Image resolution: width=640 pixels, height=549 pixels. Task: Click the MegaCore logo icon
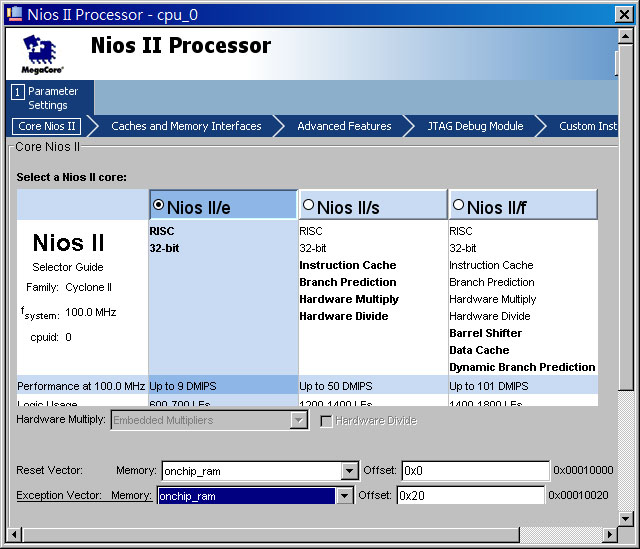pyautogui.click(x=40, y=54)
